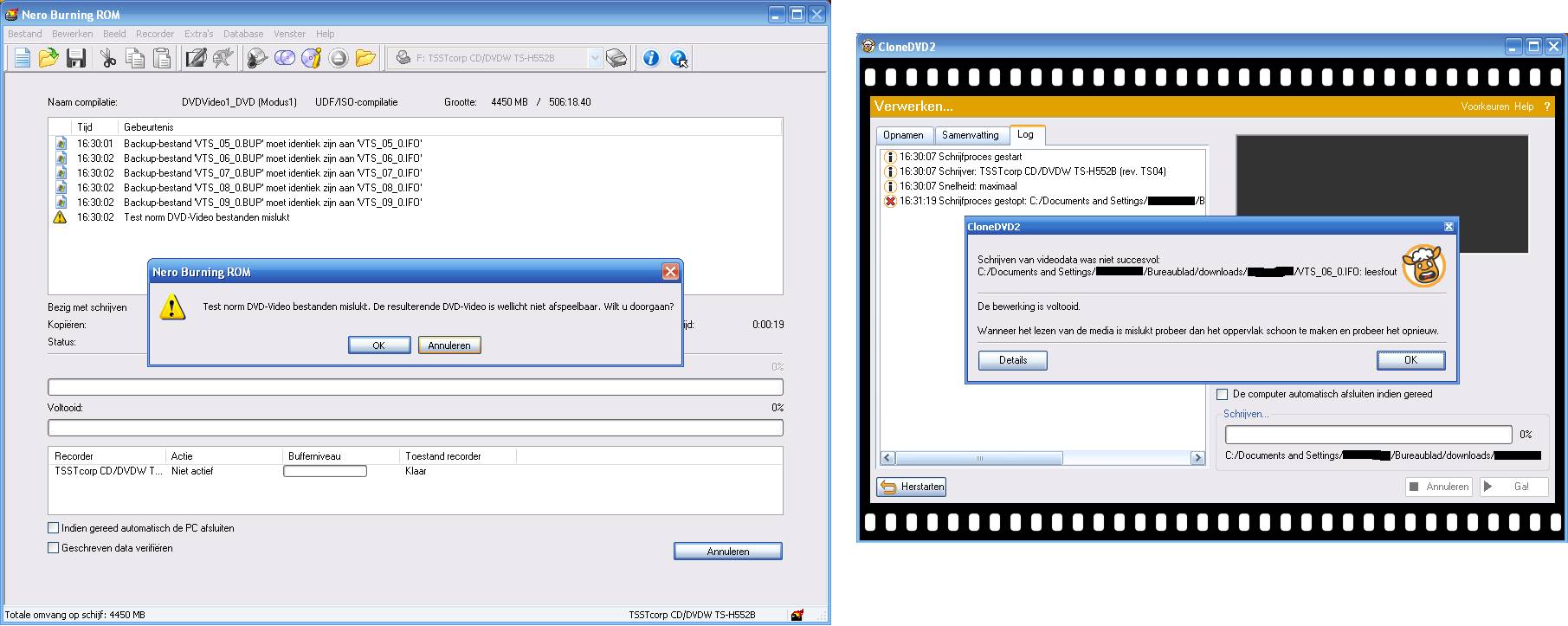This screenshot has width=1568, height=626.
Task: Open the Venster menu
Action: (x=289, y=34)
